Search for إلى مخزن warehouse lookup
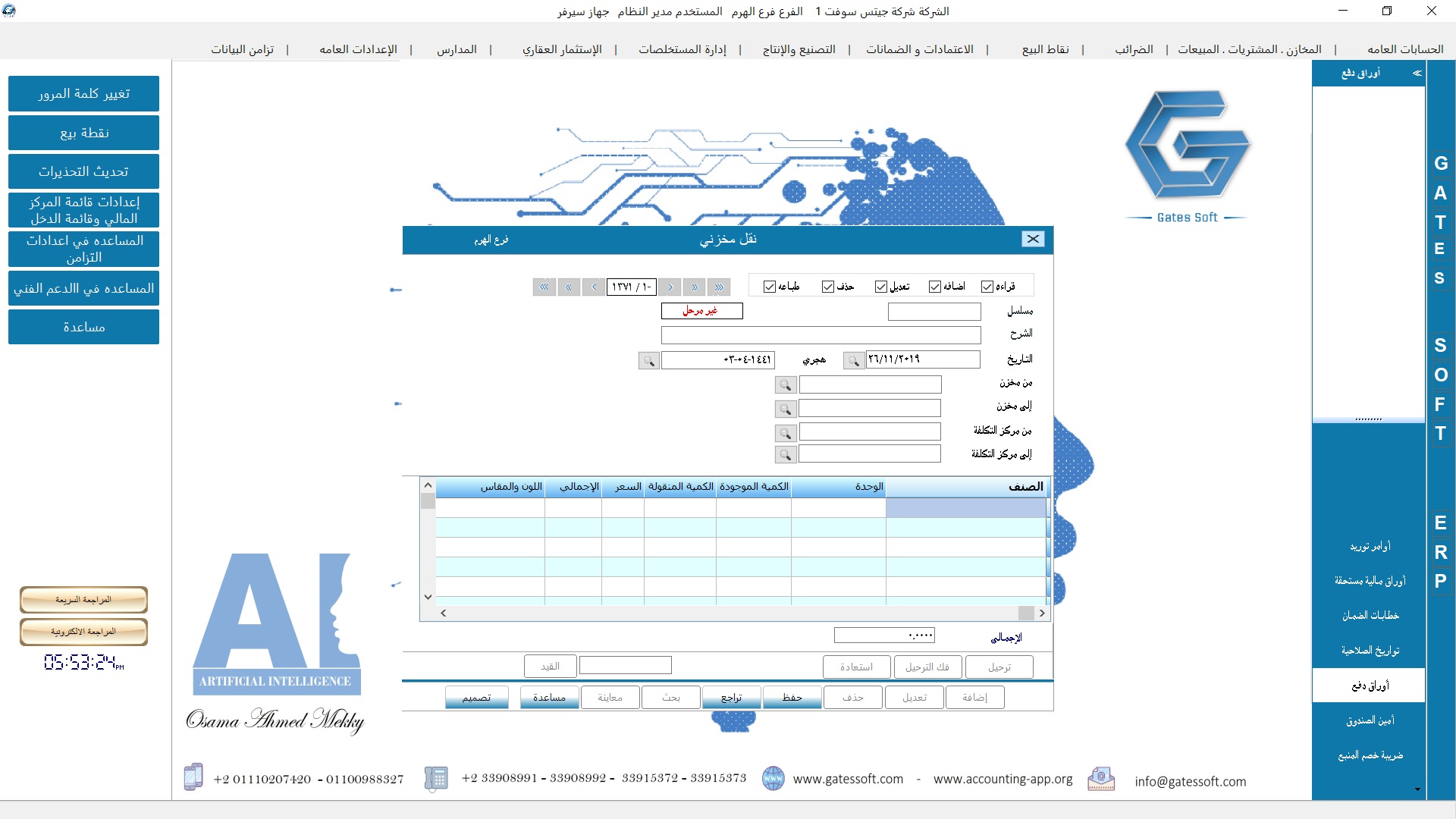 click(x=786, y=409)
